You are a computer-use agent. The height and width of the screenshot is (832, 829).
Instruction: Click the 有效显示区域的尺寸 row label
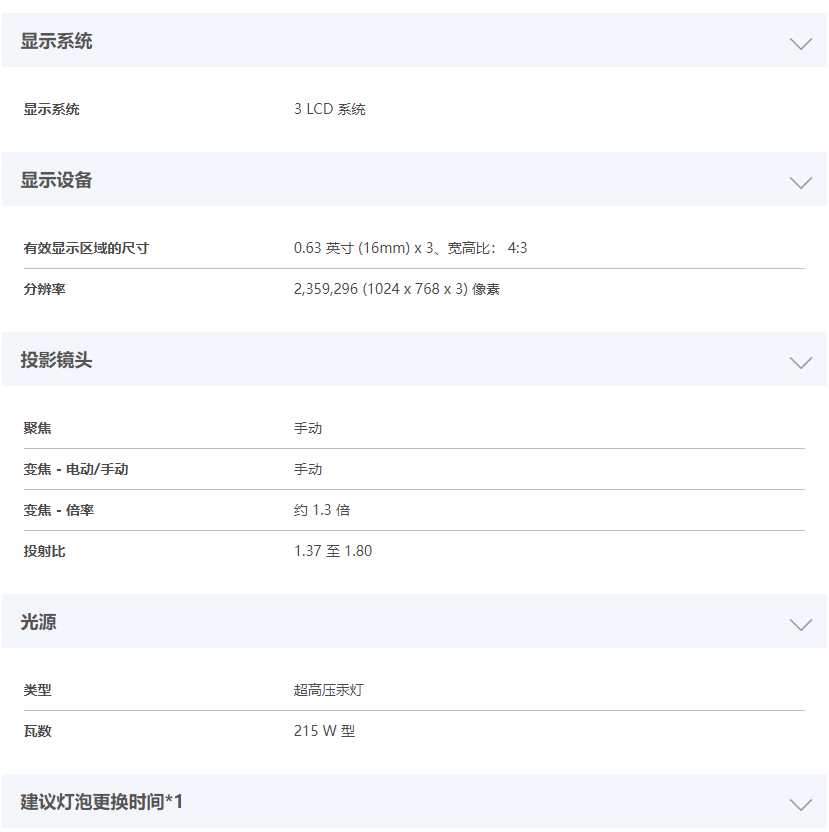pos(86,248)
